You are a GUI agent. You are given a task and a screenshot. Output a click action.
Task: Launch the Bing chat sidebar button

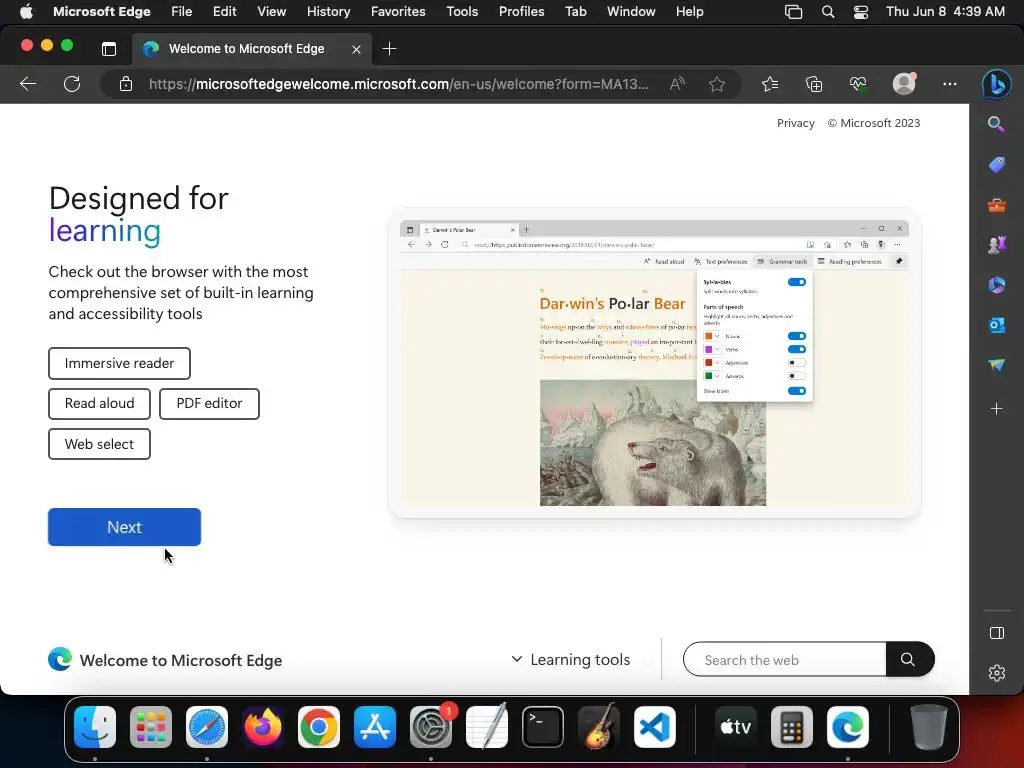coord(997,84)
